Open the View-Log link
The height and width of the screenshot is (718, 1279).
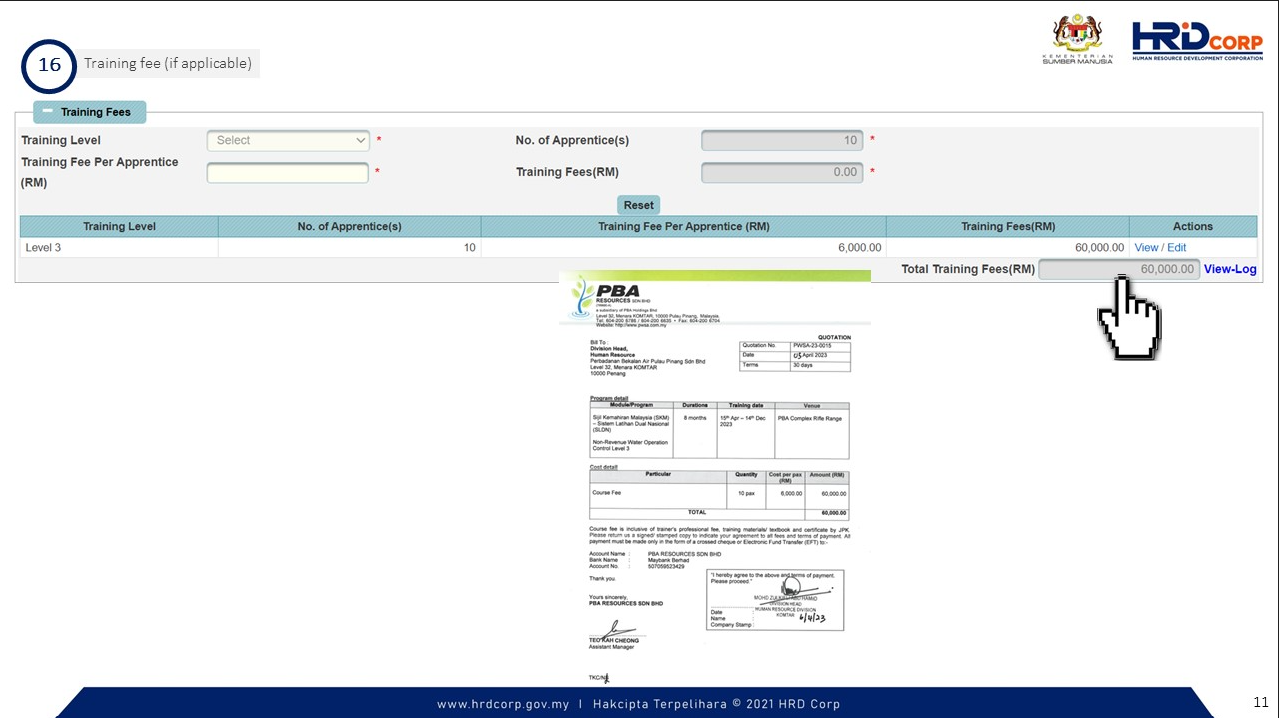point(1230,269)
